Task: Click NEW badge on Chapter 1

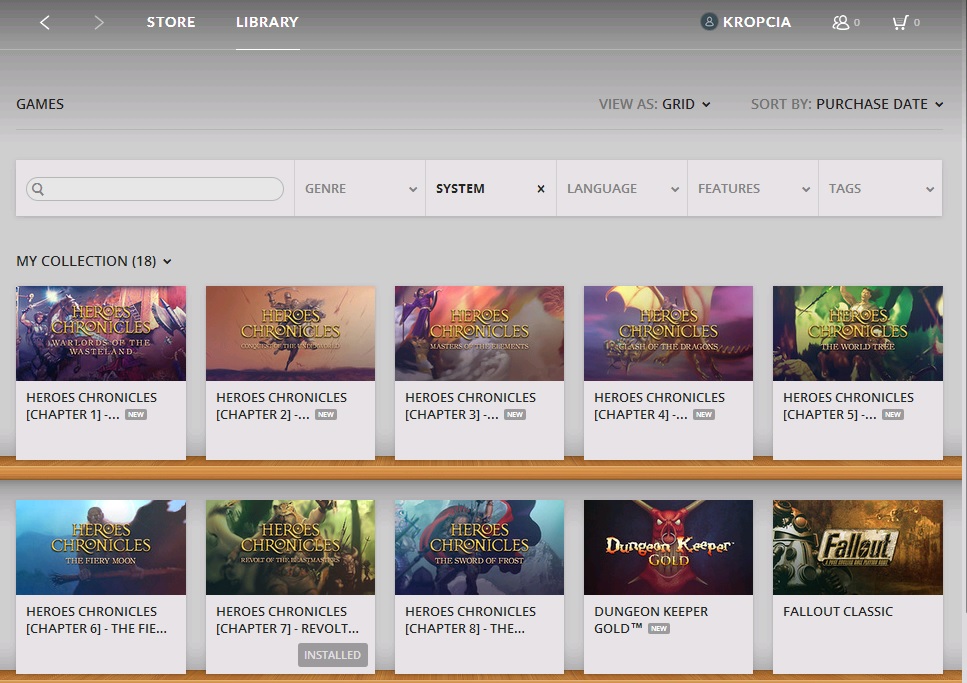Action: coord(136,415)
